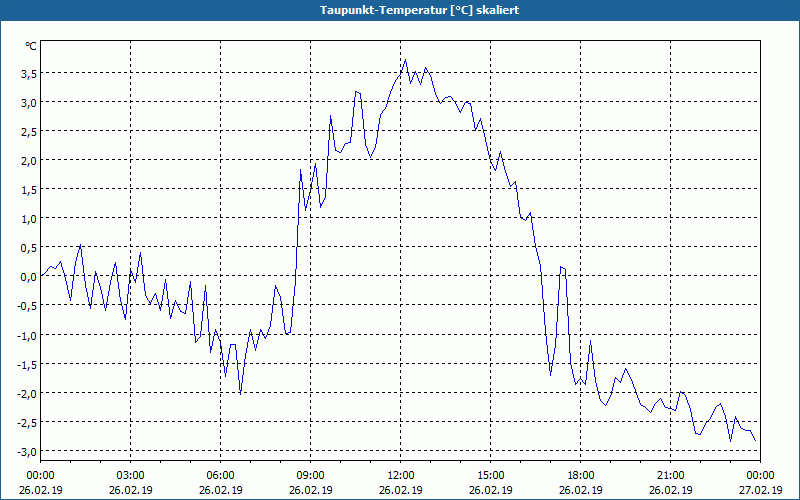Select the °C unit label
This screenshot has height=500, width=800.
point(31,46)
